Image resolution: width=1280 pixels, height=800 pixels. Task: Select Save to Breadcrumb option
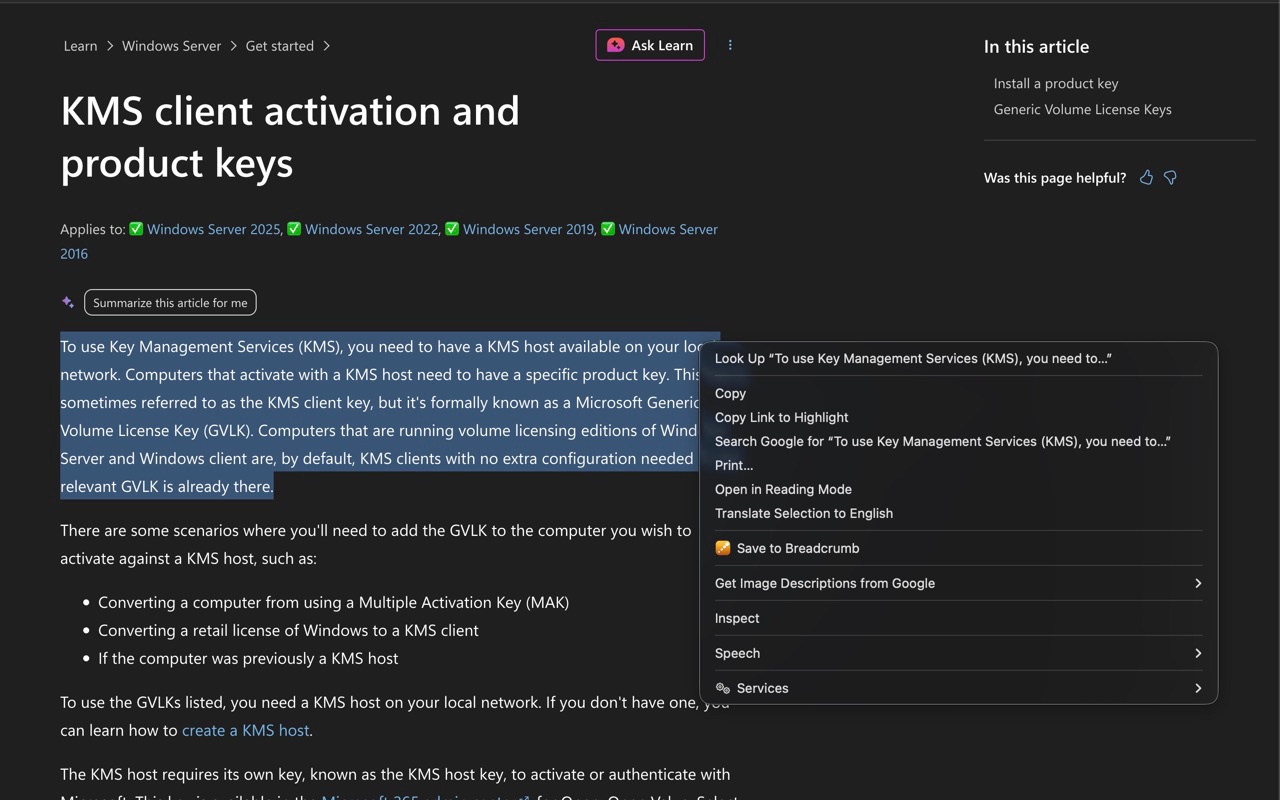point(959,548)
